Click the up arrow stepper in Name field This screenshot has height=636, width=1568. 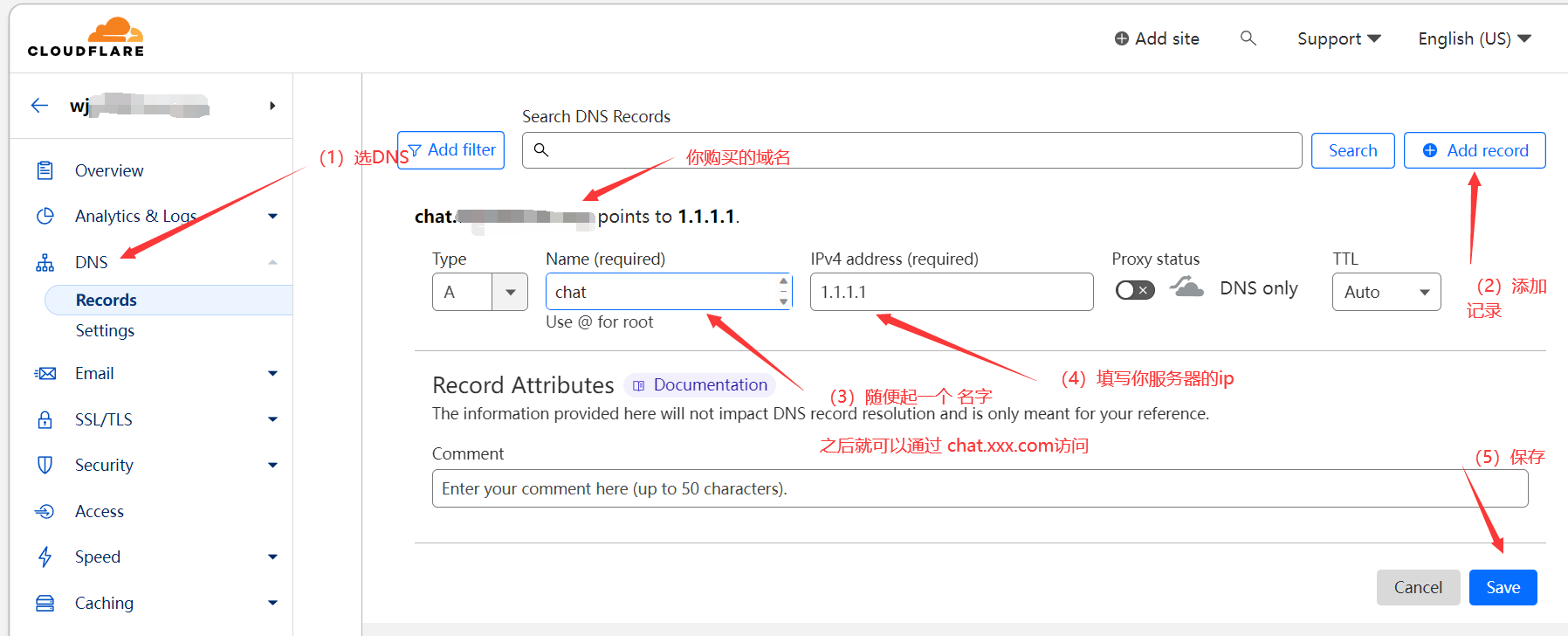783,281
